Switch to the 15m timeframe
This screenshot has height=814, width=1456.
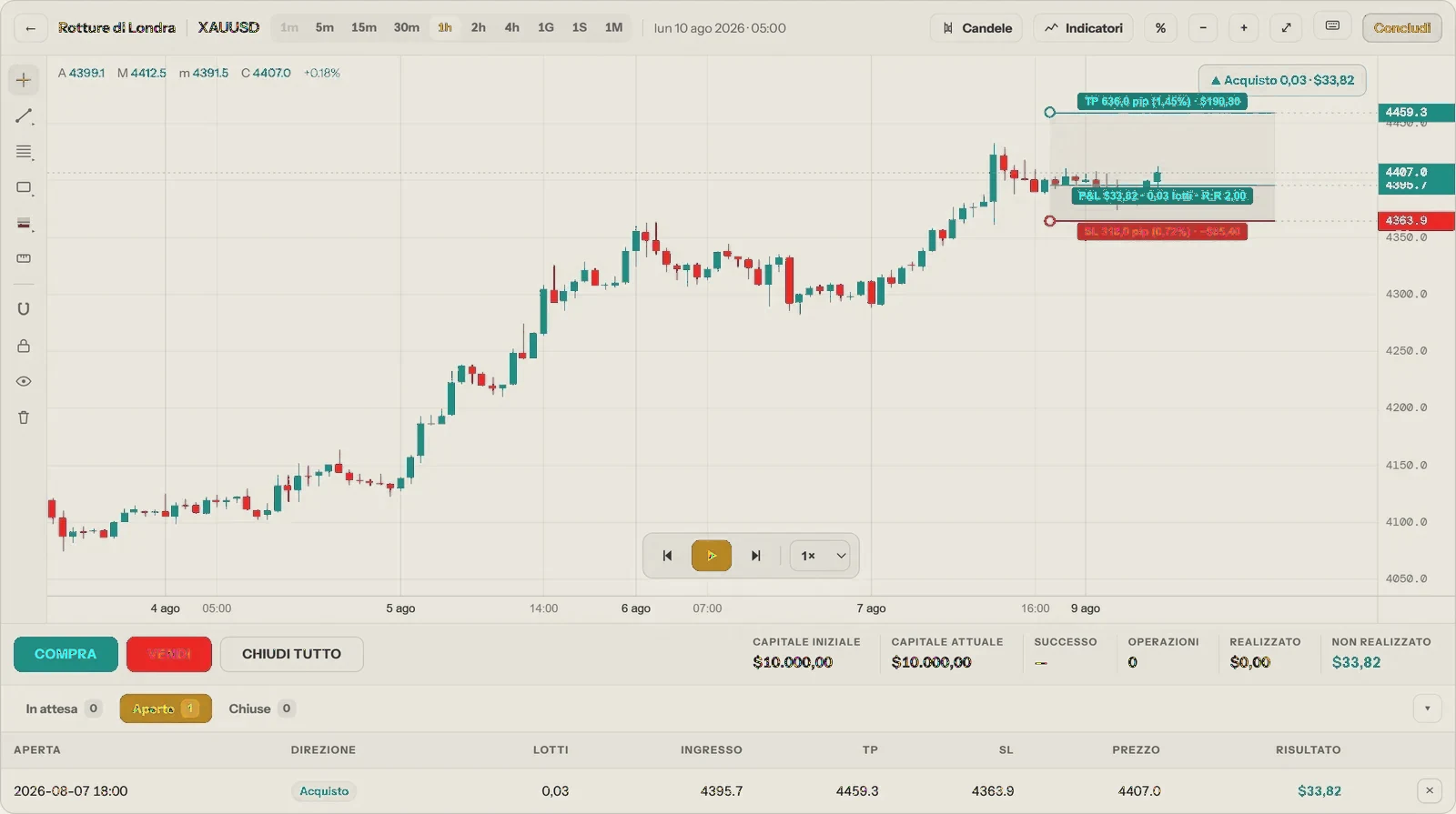[364, 28]
